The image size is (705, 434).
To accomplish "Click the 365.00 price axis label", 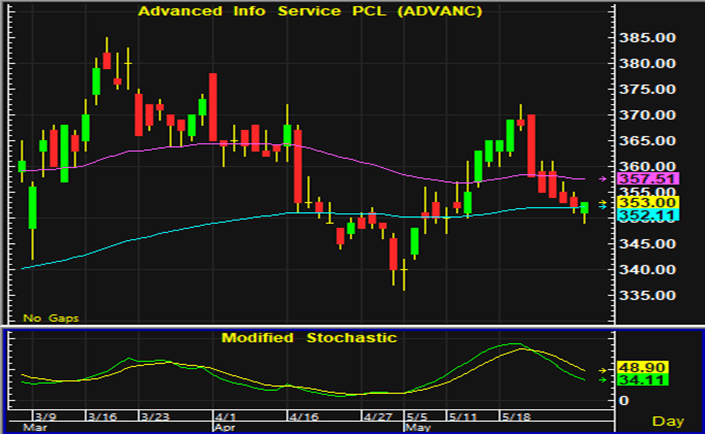I will (647, 141).
